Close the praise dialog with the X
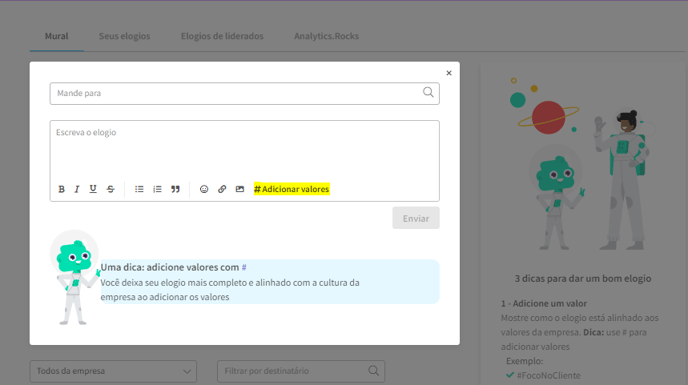This screenshot has height=385, width=688. click(x=449, y=73)
